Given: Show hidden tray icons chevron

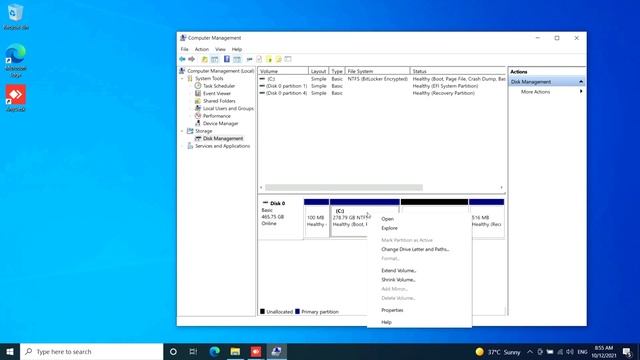Looking at the screenshot, I should pyautogui.click(x=530, y=352).
